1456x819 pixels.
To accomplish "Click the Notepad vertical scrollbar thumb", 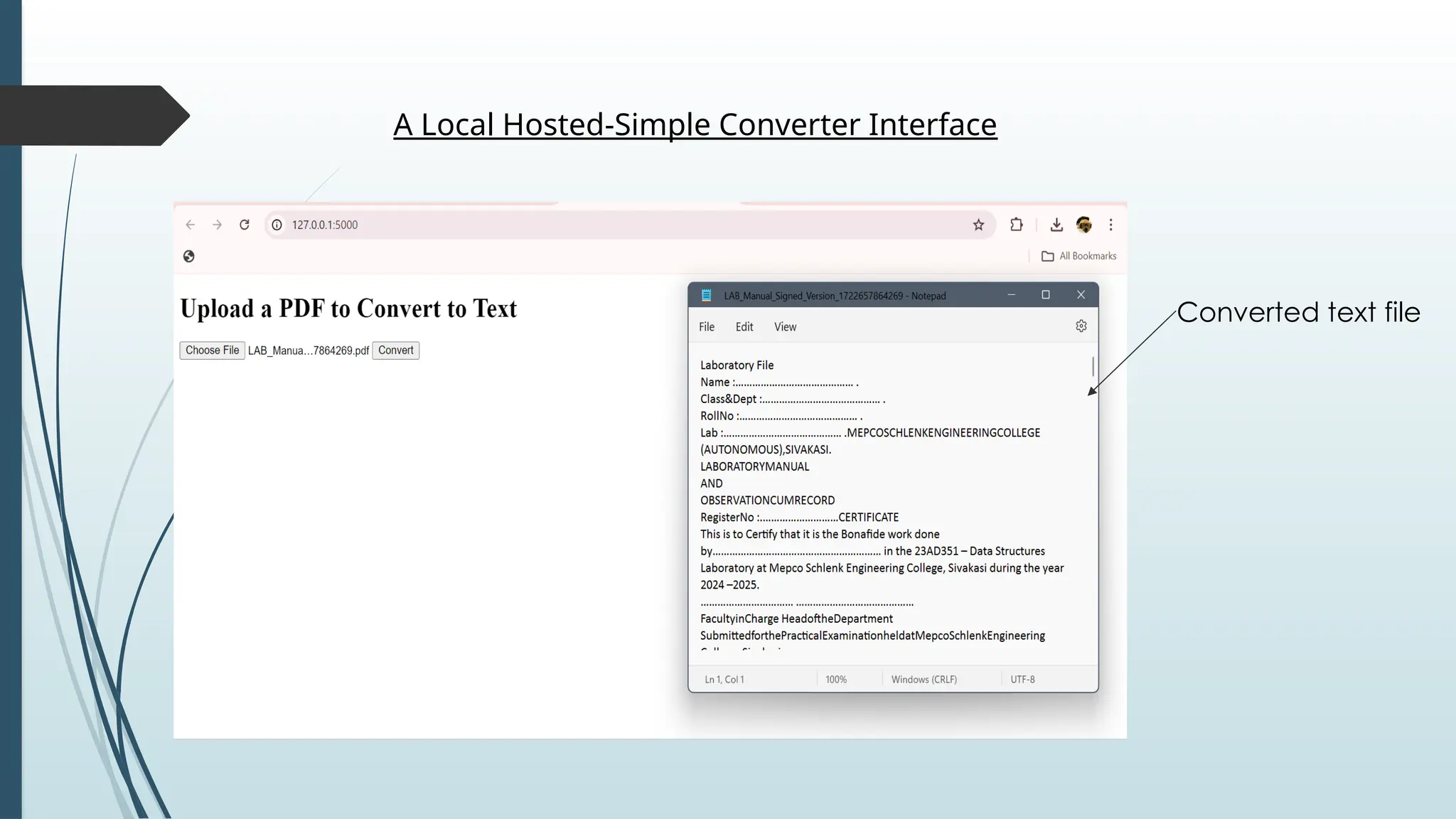I will coord(1092,367).
